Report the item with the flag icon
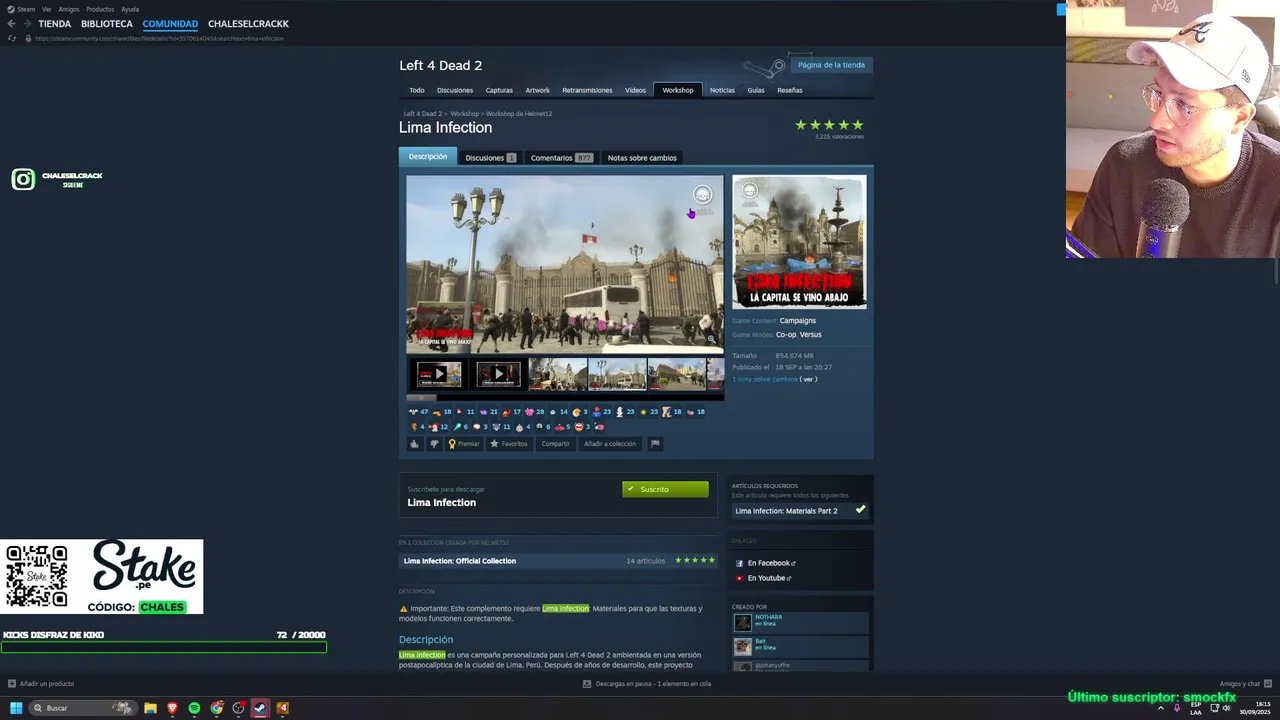1280x720 pixels. [655, 444]
